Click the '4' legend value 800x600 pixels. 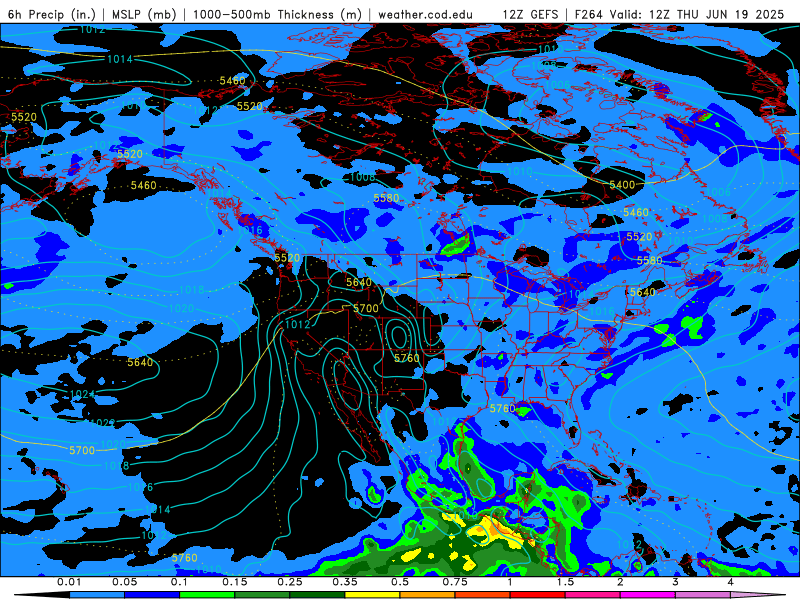pos(731,582)
